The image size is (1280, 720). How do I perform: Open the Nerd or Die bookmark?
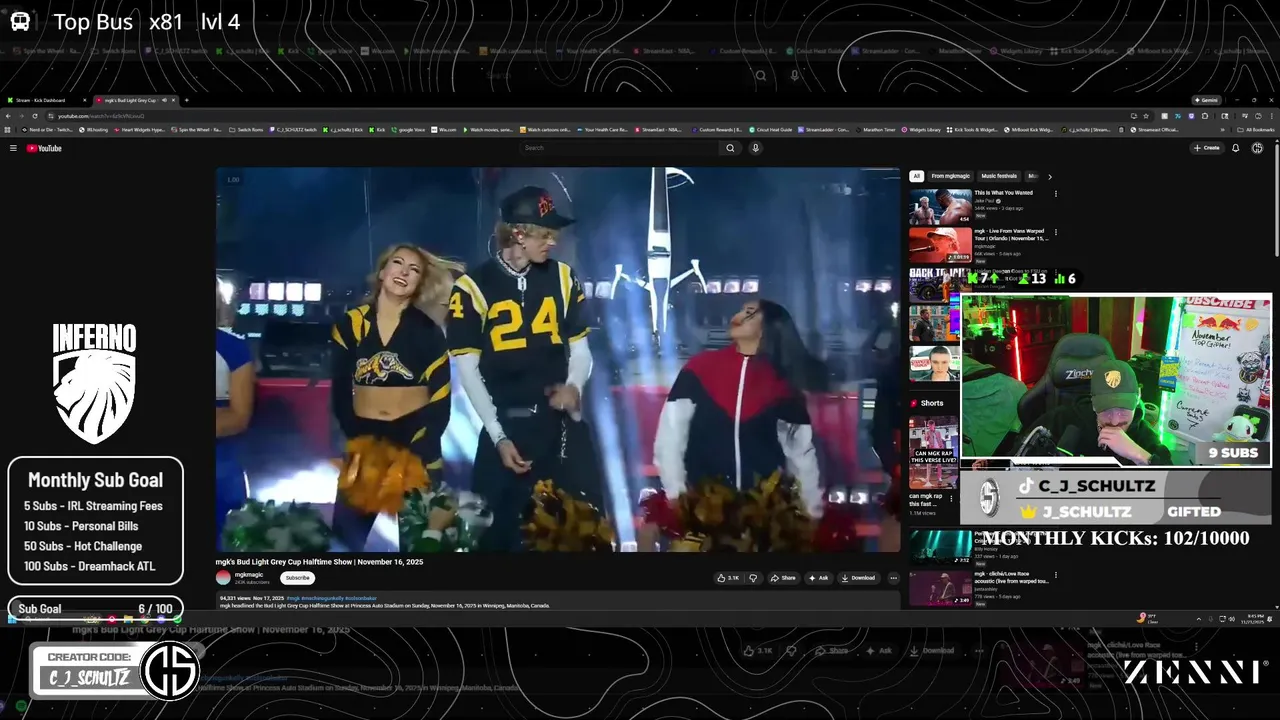point(48,130)
